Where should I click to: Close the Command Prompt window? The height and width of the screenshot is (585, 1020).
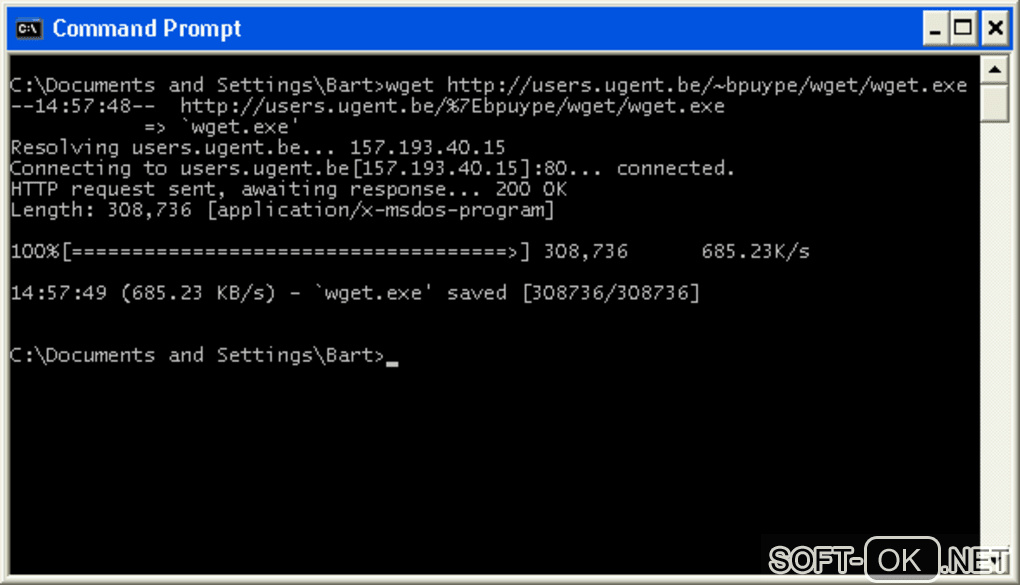pos(993,29)
